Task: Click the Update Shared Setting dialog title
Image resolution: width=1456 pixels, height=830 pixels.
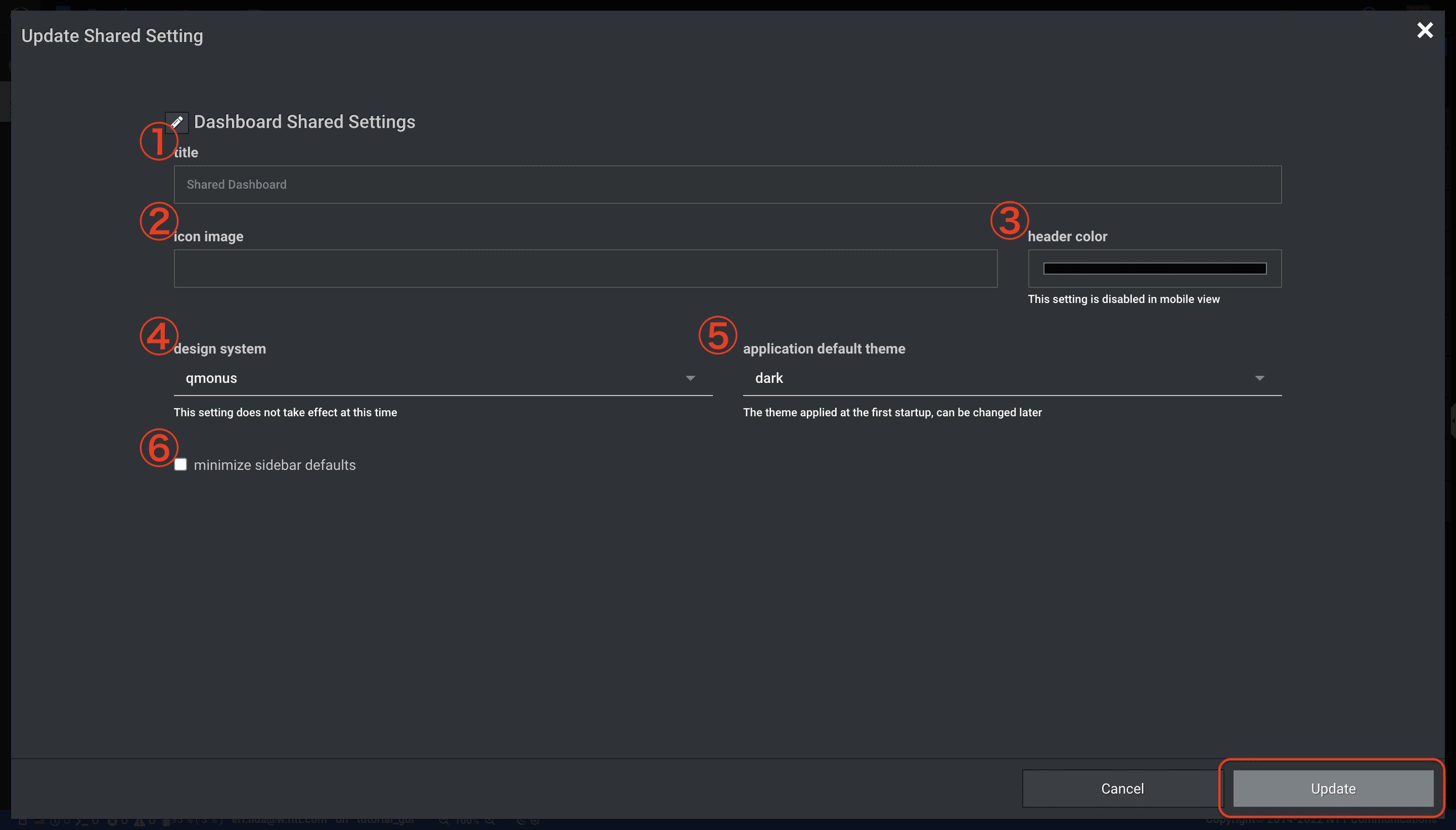Action: click(112, 36)
